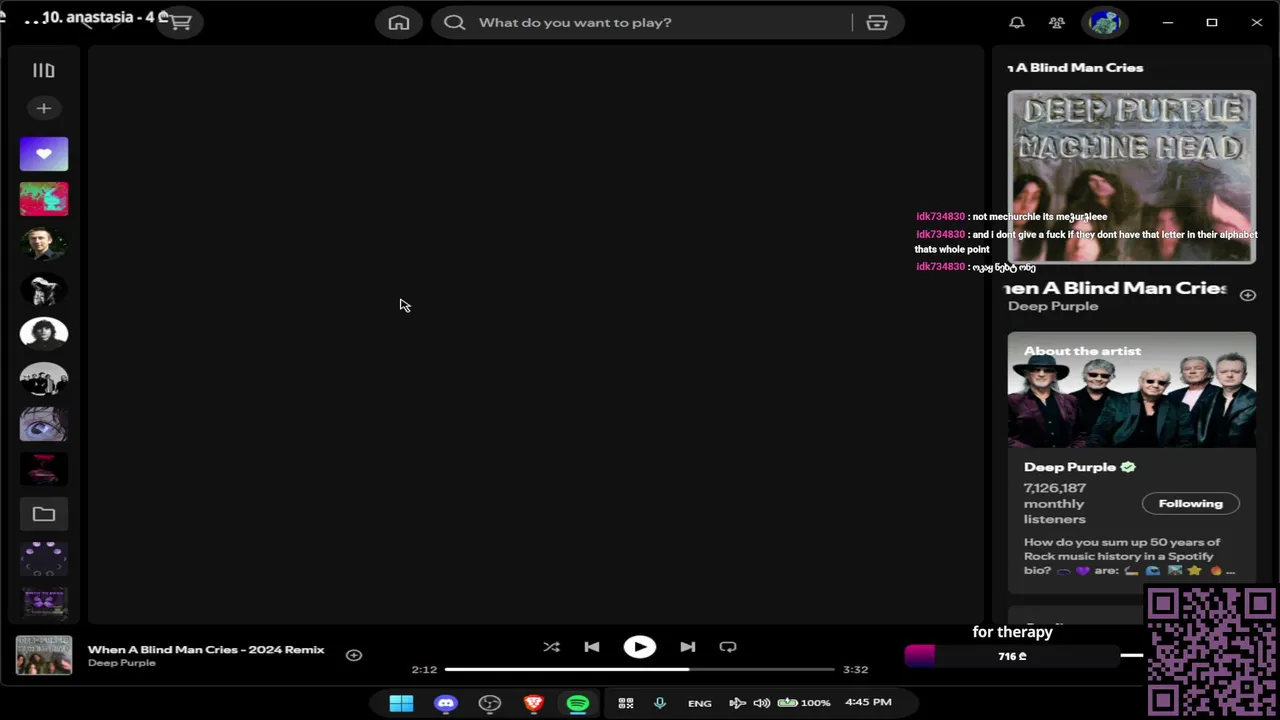
Task: Add song to library from Now Playing panel
Action: click(1248, 295)
